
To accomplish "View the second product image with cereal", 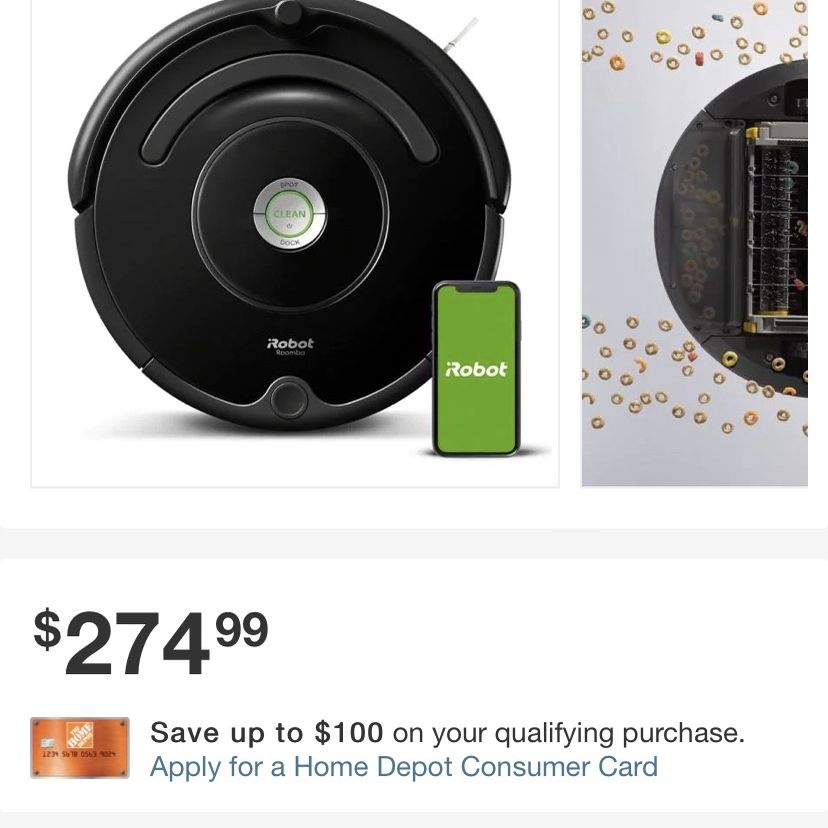I will pos(695,243).
